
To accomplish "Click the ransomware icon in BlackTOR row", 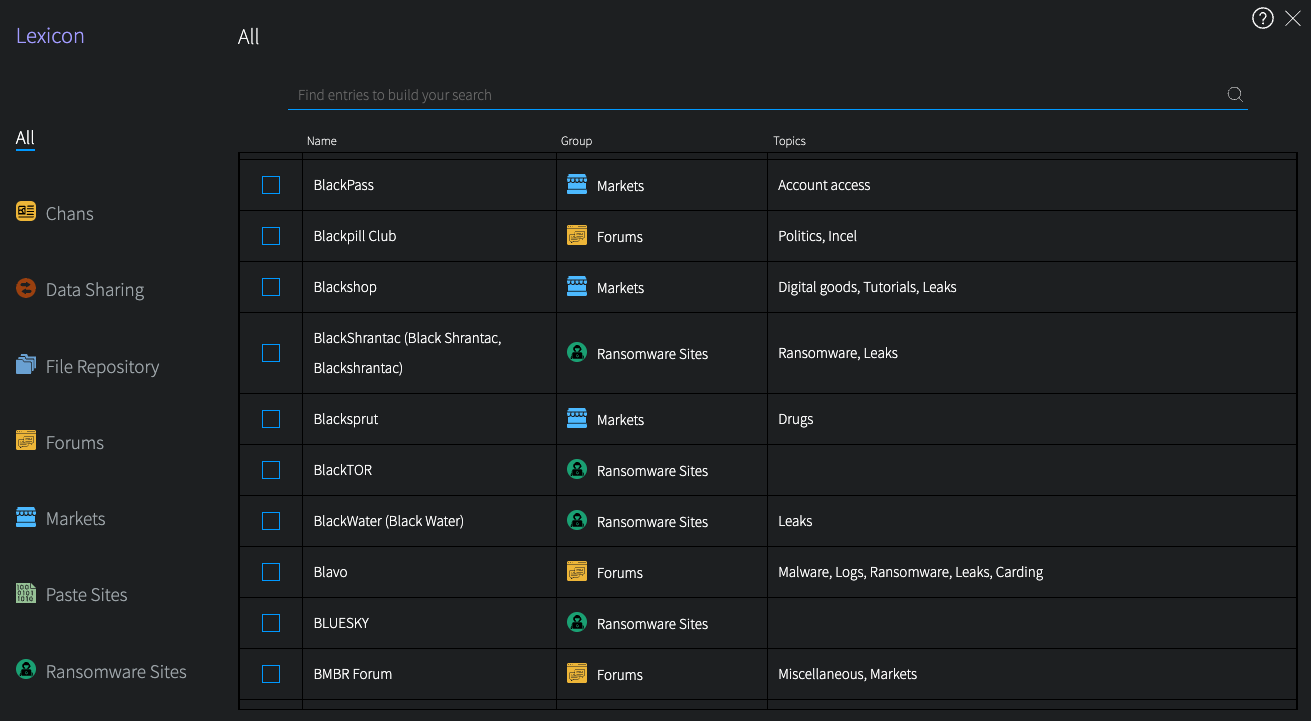I will click(x=577, y=469).
